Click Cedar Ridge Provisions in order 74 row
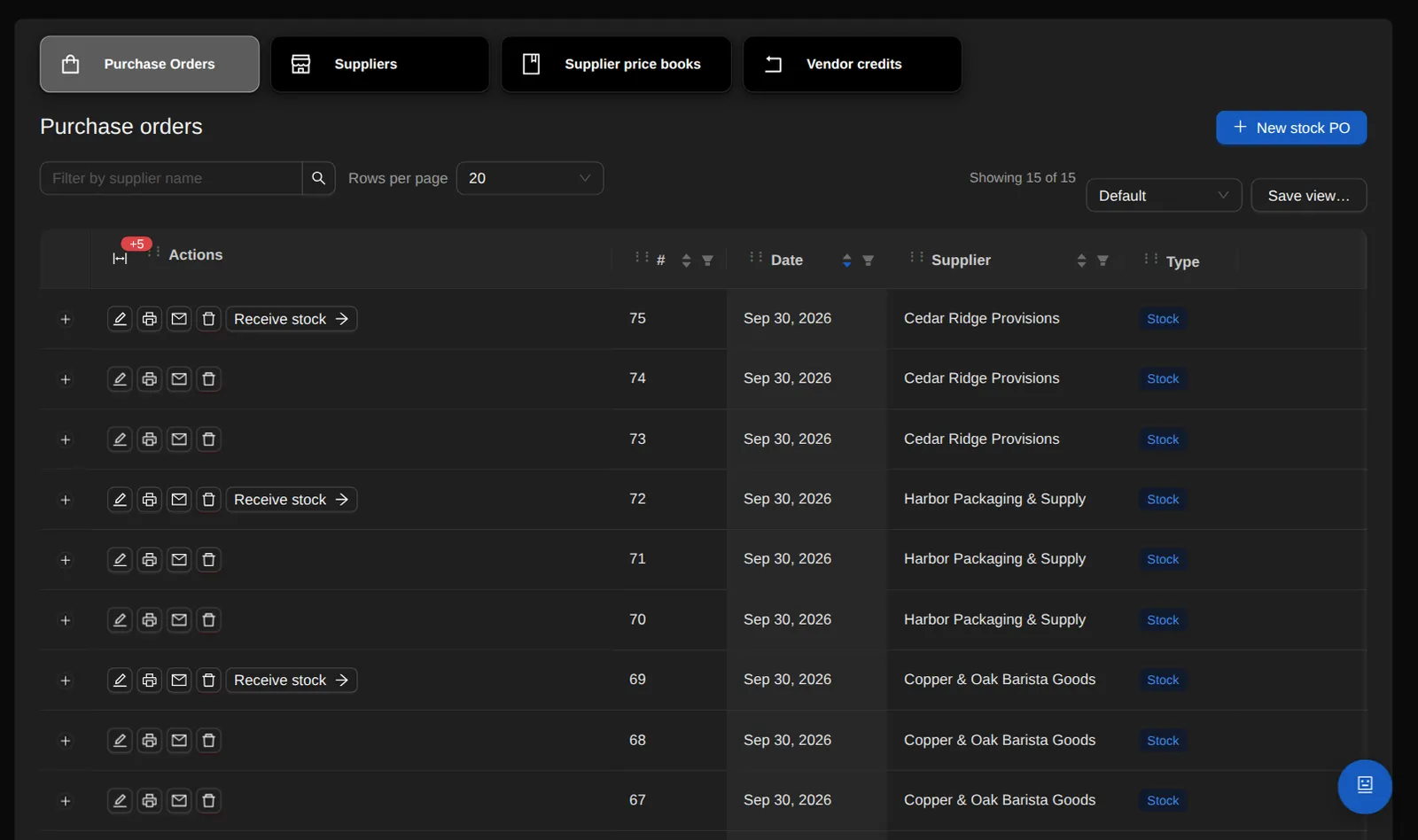This screenshot has width=1418, height=840. click(x=982, y=378)
